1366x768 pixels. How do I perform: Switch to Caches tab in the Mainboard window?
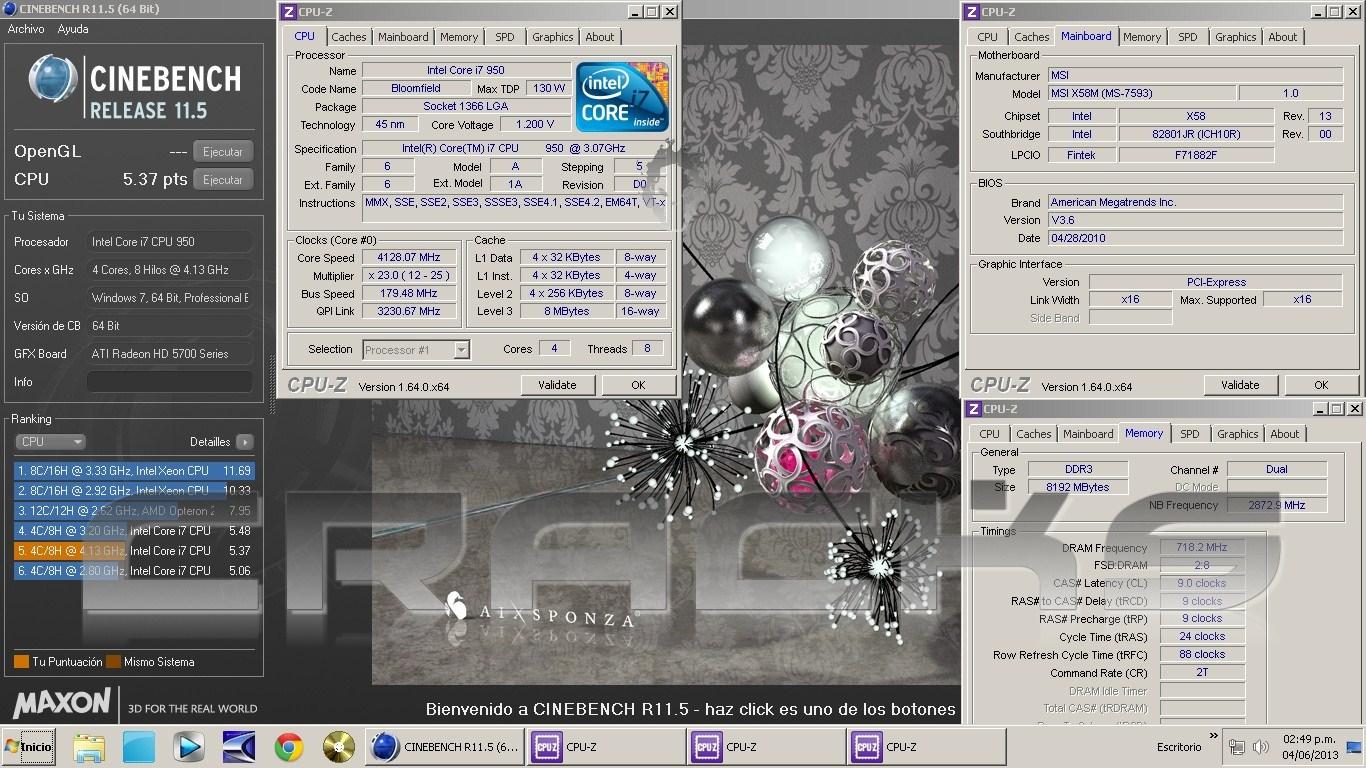click(1032, 37)
